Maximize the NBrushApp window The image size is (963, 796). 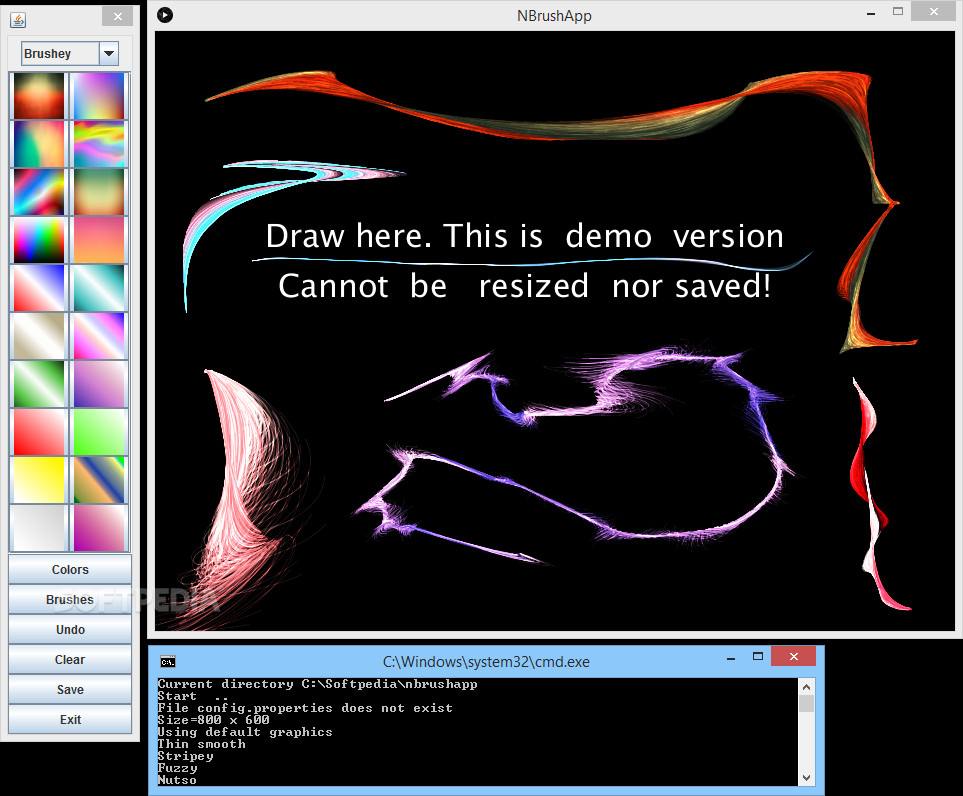pos(898,12)
